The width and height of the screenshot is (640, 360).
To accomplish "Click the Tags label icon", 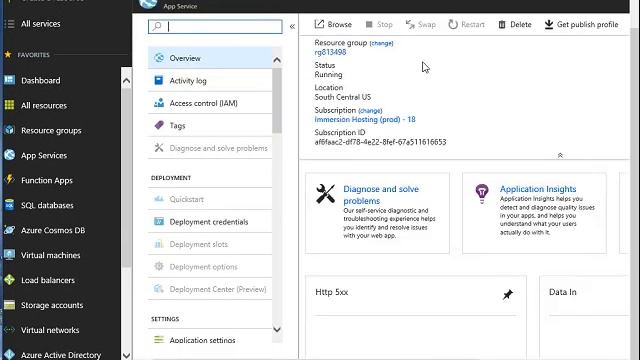I will click(x=159, y=125).
